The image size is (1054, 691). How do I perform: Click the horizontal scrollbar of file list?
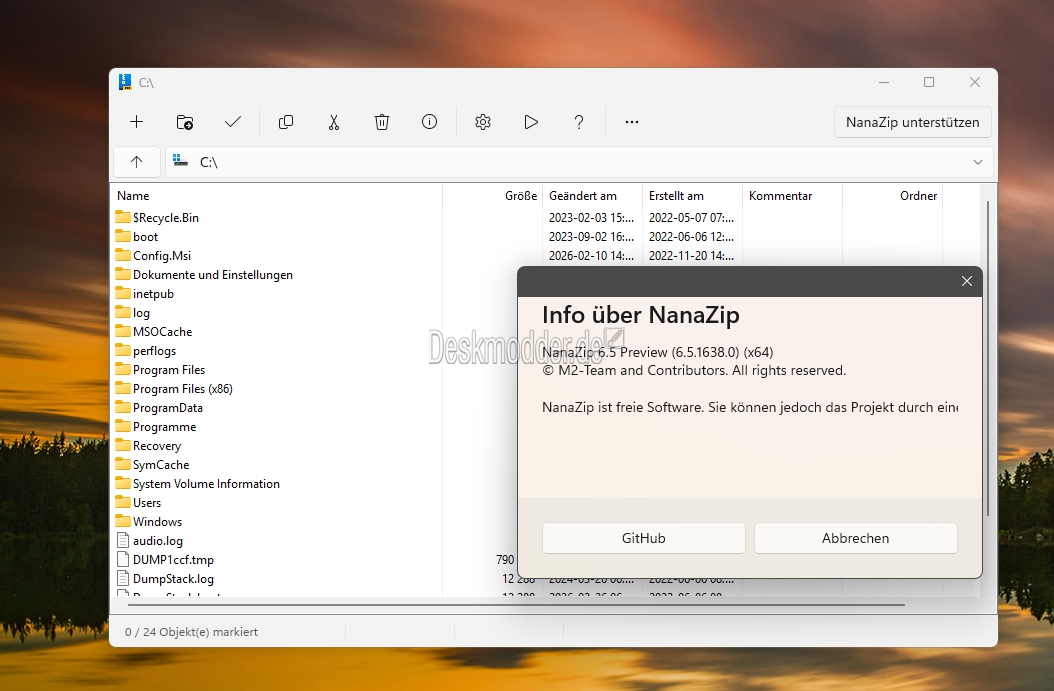click(x=510, y=605)
